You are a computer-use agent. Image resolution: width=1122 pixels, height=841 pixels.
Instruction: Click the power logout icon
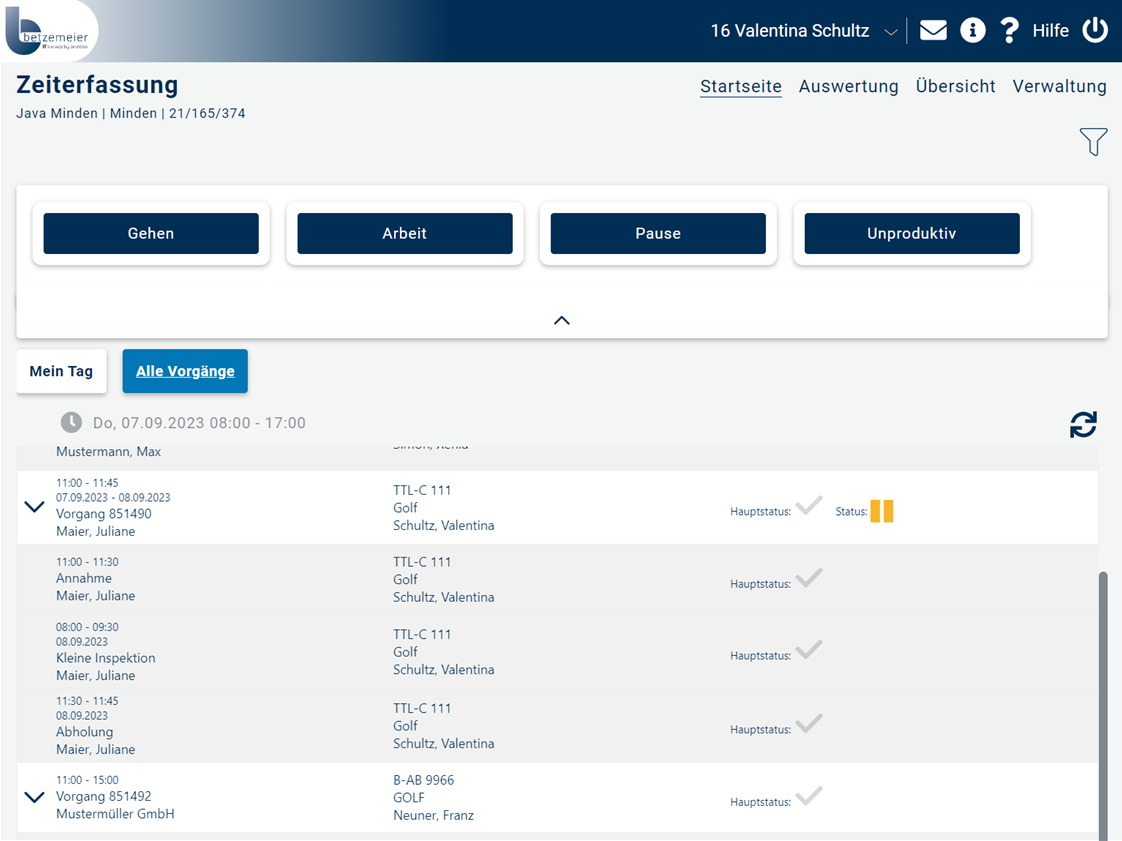point(1095,30)
